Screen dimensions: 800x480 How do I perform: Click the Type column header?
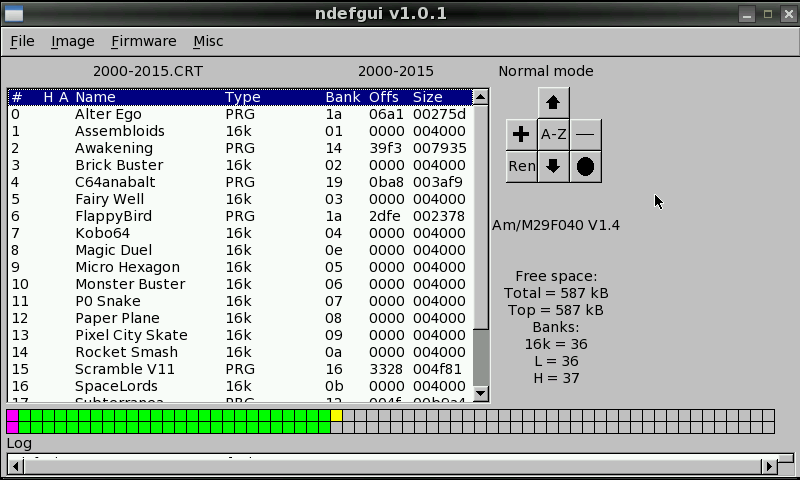point(243,97)
